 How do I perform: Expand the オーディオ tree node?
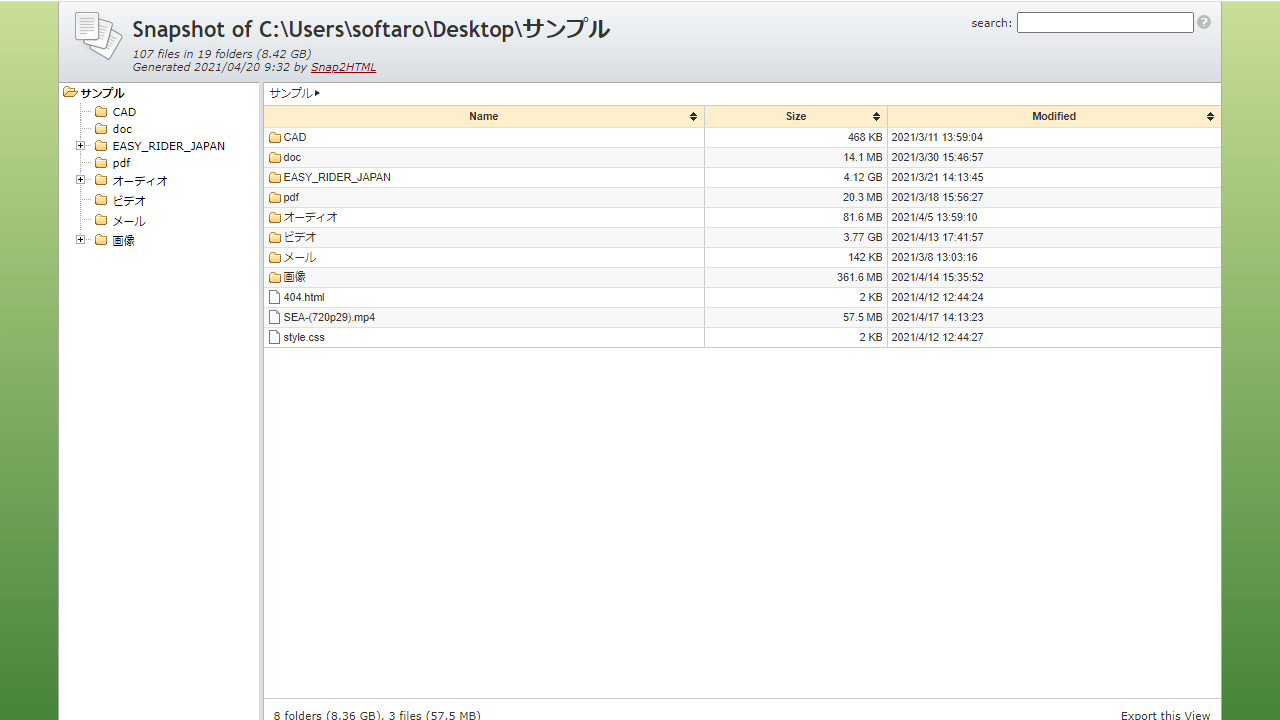pyautogui.click(x=81, y=180)
